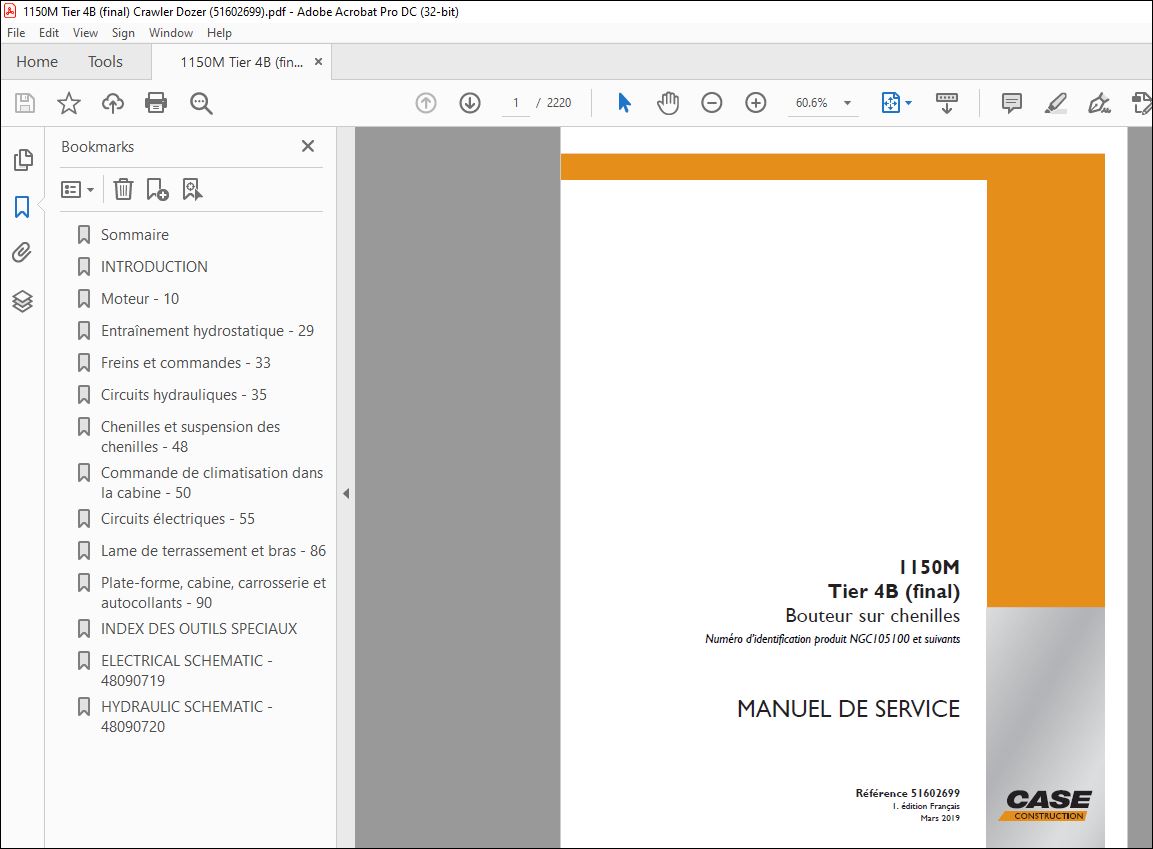Select the Highlight text pen
1153x849 pixels.
tap(1055, 103)
